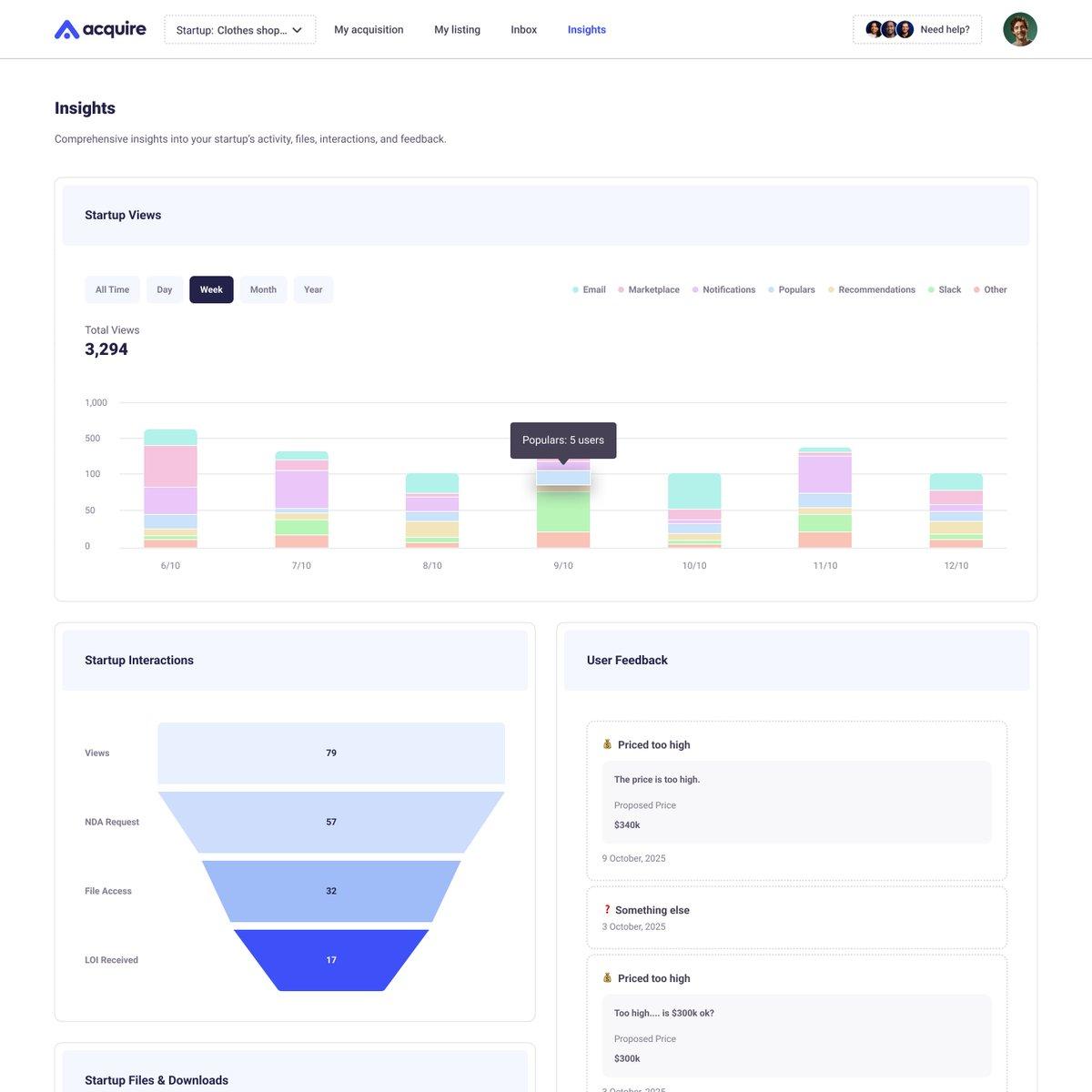The image size is (1092, 1092).
Task: Click the question mark icon on 'Something else'
Action: (x=607, y=908)
